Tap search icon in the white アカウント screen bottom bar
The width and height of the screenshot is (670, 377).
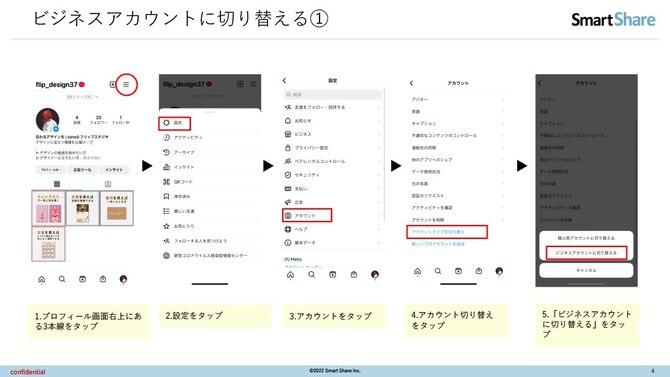[x=438, y=271]
